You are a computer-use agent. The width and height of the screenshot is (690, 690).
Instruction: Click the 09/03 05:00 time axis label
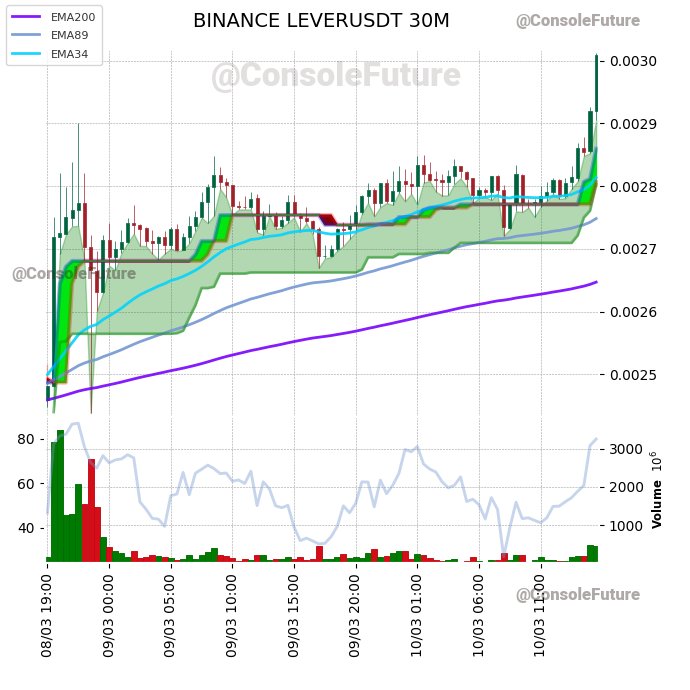pyautogui.click(x=170, y=616)
